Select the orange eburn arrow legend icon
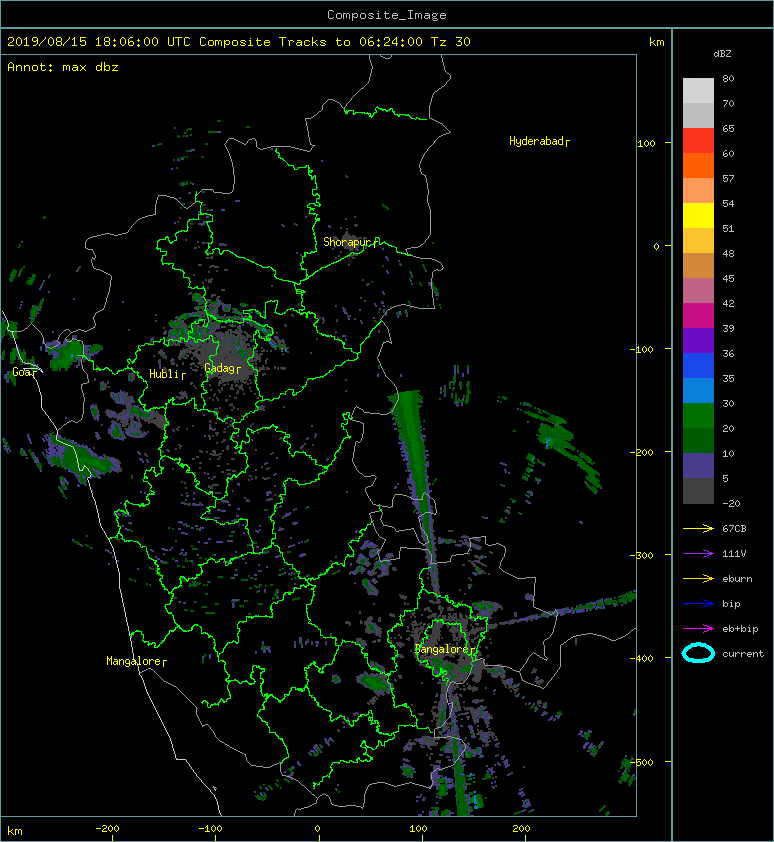The width and height of the screenshot is (774, 842). tap(698, 579)
